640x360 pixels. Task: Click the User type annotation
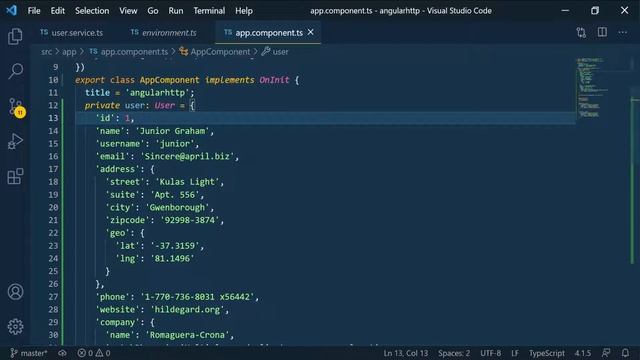(x=164, y=105)
